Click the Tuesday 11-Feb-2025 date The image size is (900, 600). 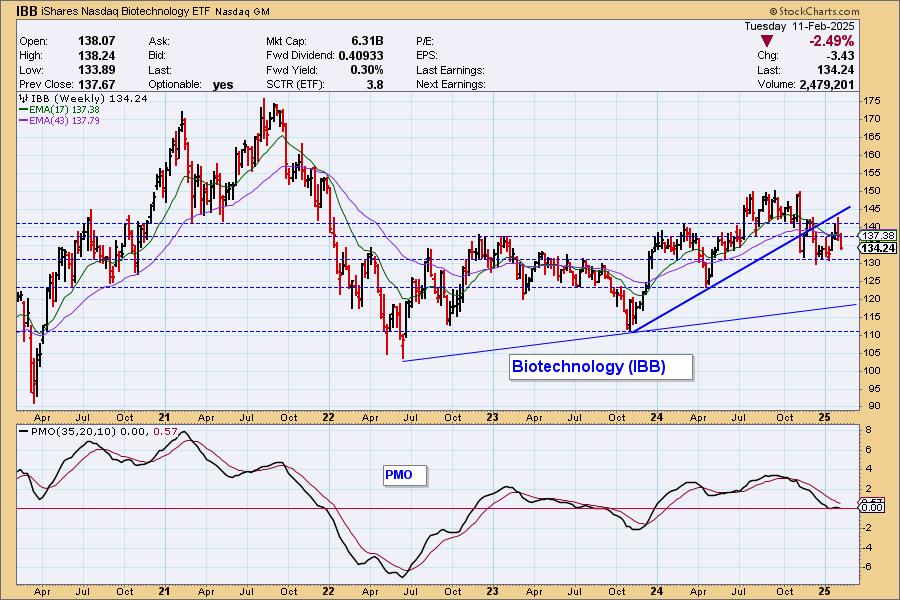coord(799,26)
